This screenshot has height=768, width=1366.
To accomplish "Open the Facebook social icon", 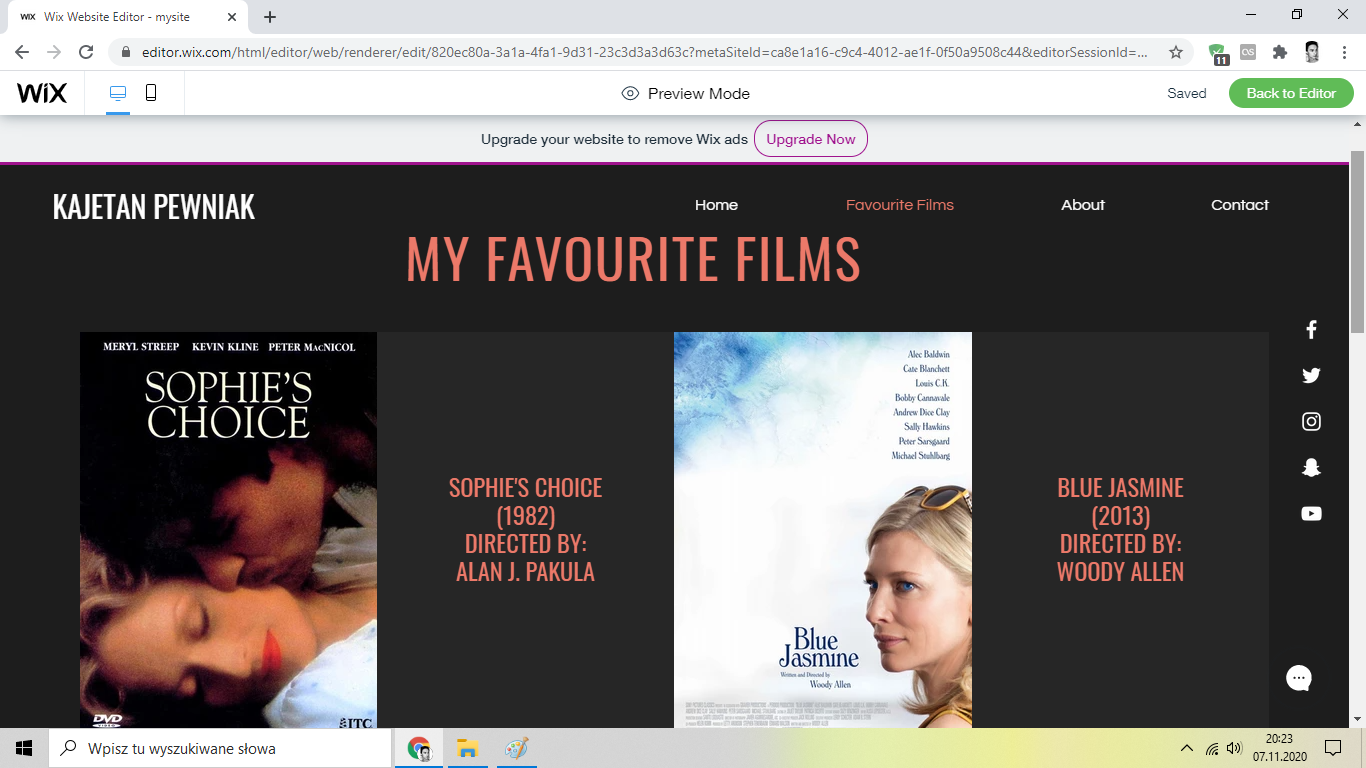I will tap(1311, 330).
